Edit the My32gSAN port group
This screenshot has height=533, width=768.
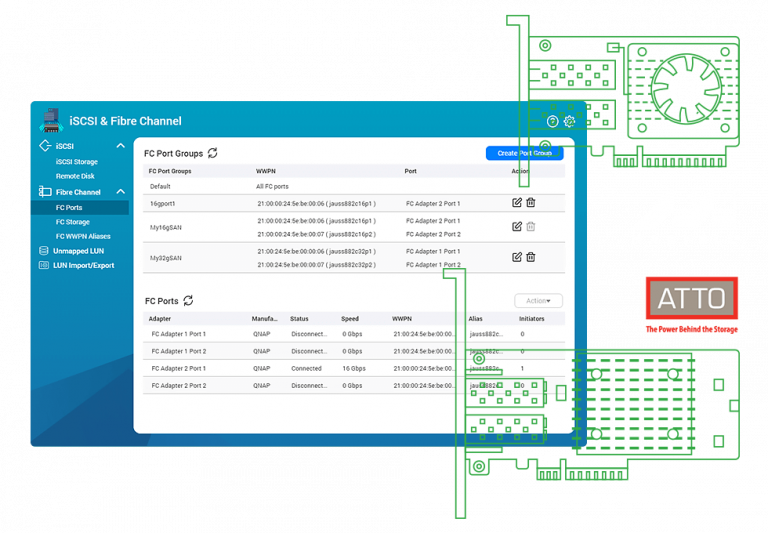click(x=517, y=257)
